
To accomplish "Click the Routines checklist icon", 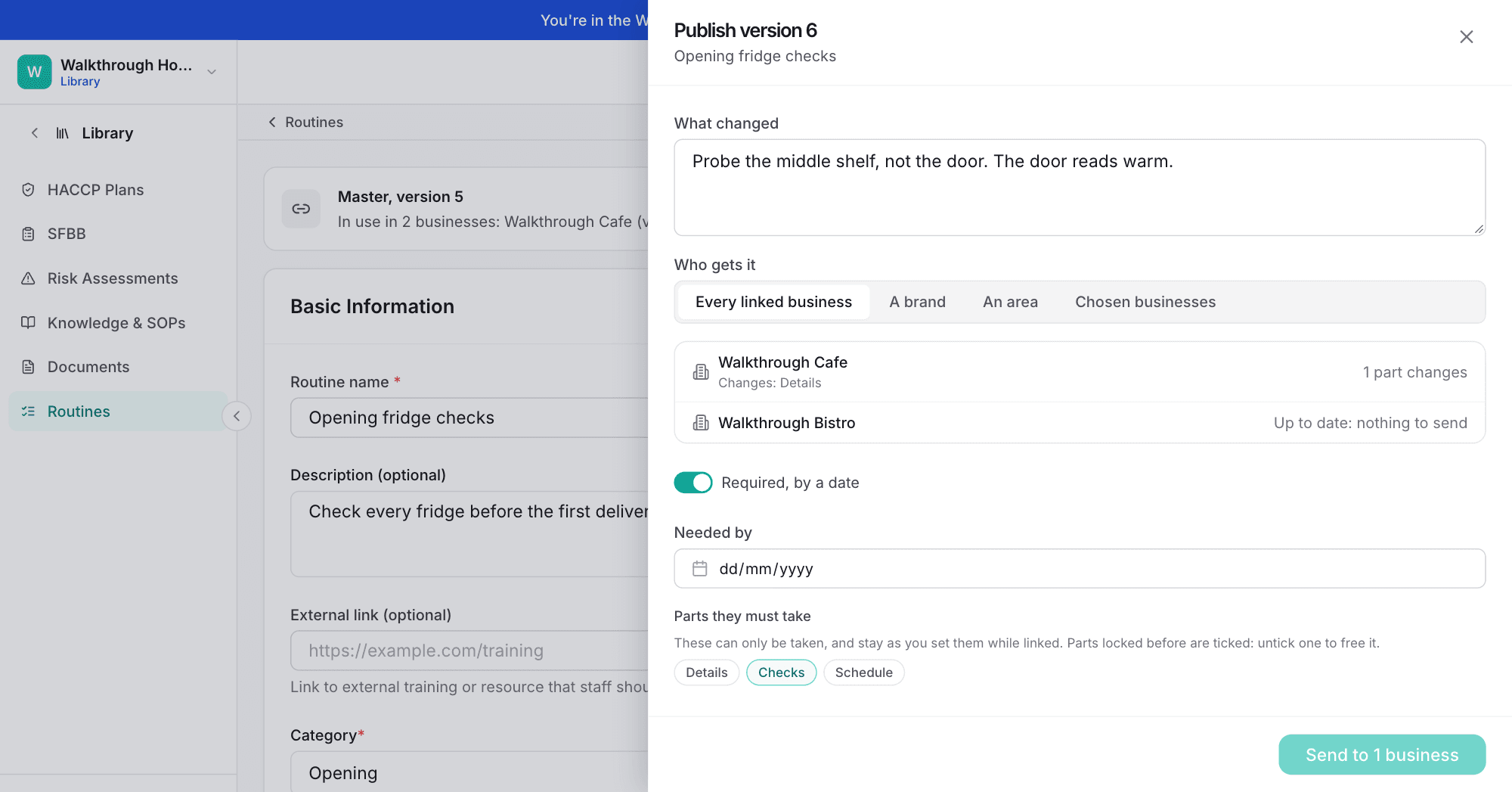I will [28, 412].
